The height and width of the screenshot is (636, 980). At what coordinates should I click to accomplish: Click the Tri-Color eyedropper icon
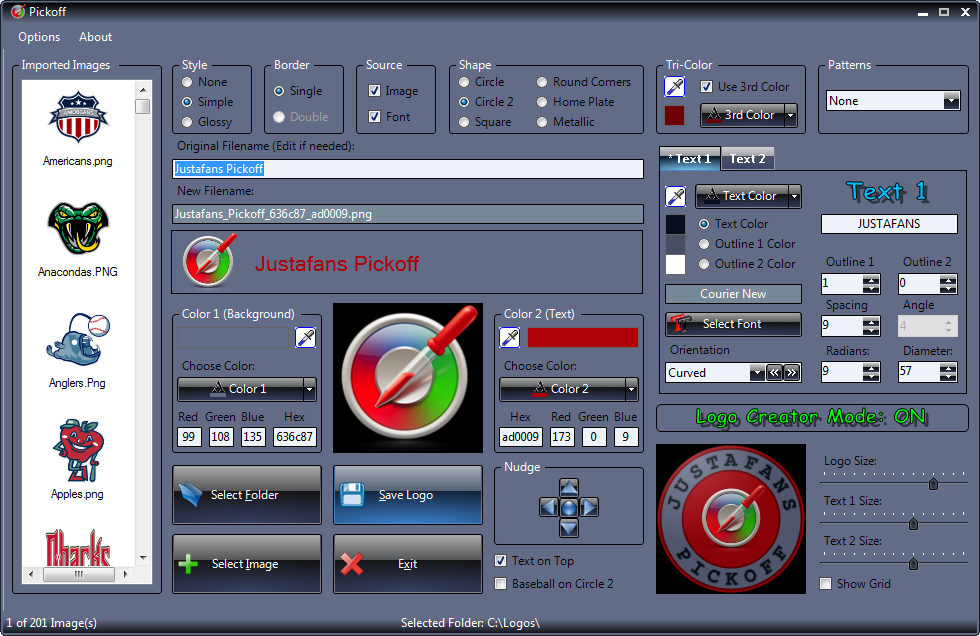point(675,87)
